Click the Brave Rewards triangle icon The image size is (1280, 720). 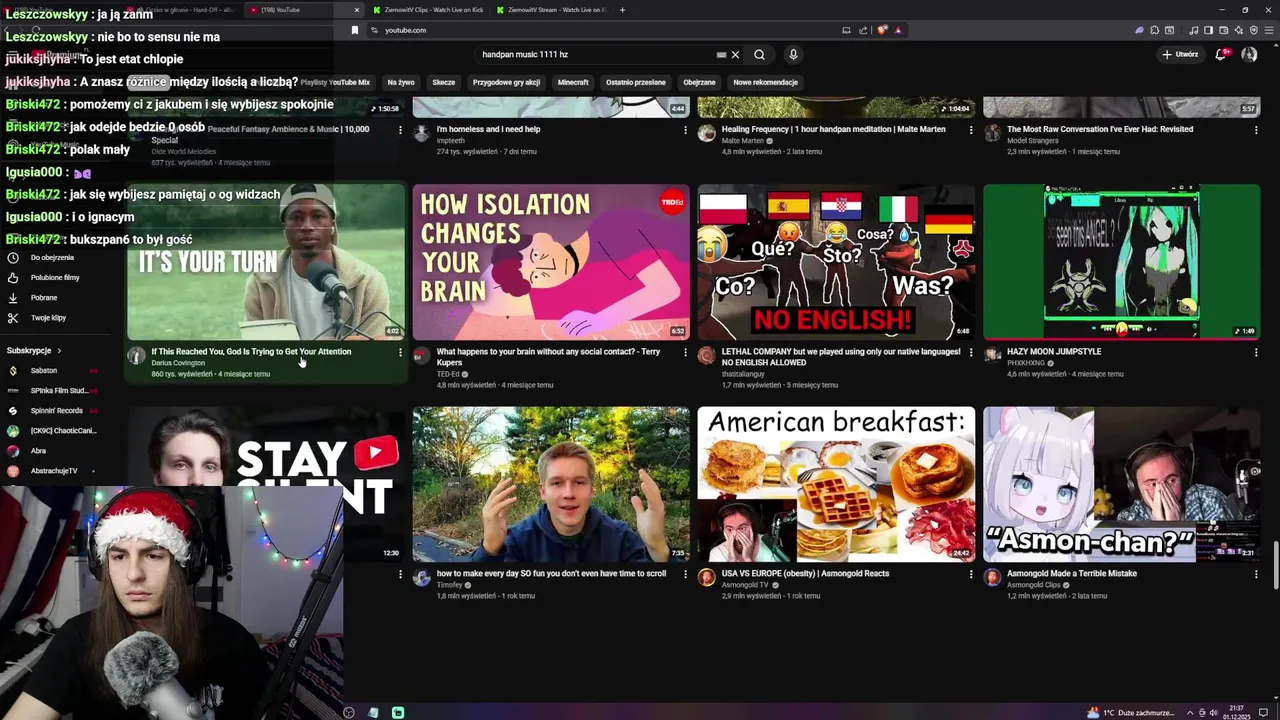(897, 30)
